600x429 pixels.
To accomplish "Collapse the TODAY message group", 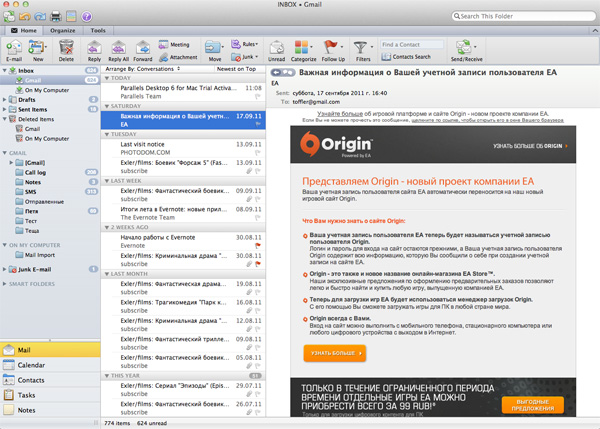I will tap(106, 78).
